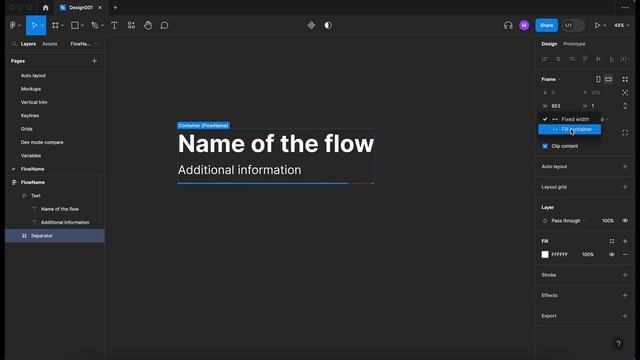Open the Resources components tool

point(131,25)
